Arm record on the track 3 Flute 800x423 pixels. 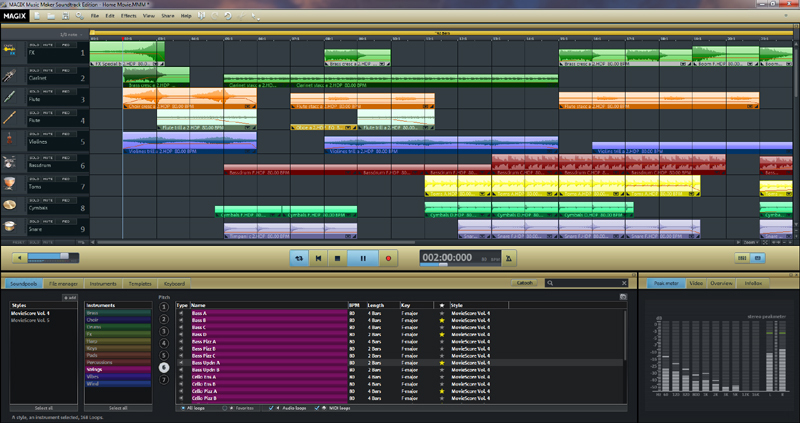click(x=65, y=91)
